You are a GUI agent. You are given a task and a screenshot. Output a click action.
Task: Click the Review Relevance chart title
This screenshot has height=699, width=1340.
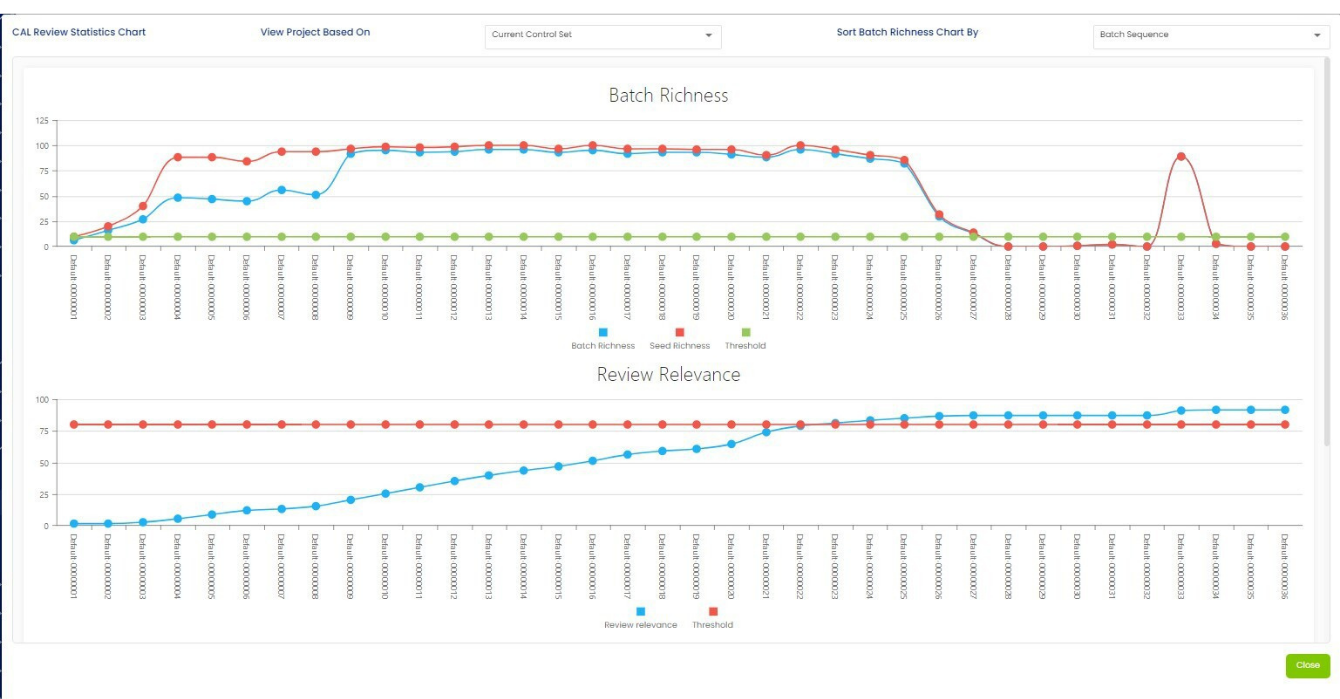point(668,375)
